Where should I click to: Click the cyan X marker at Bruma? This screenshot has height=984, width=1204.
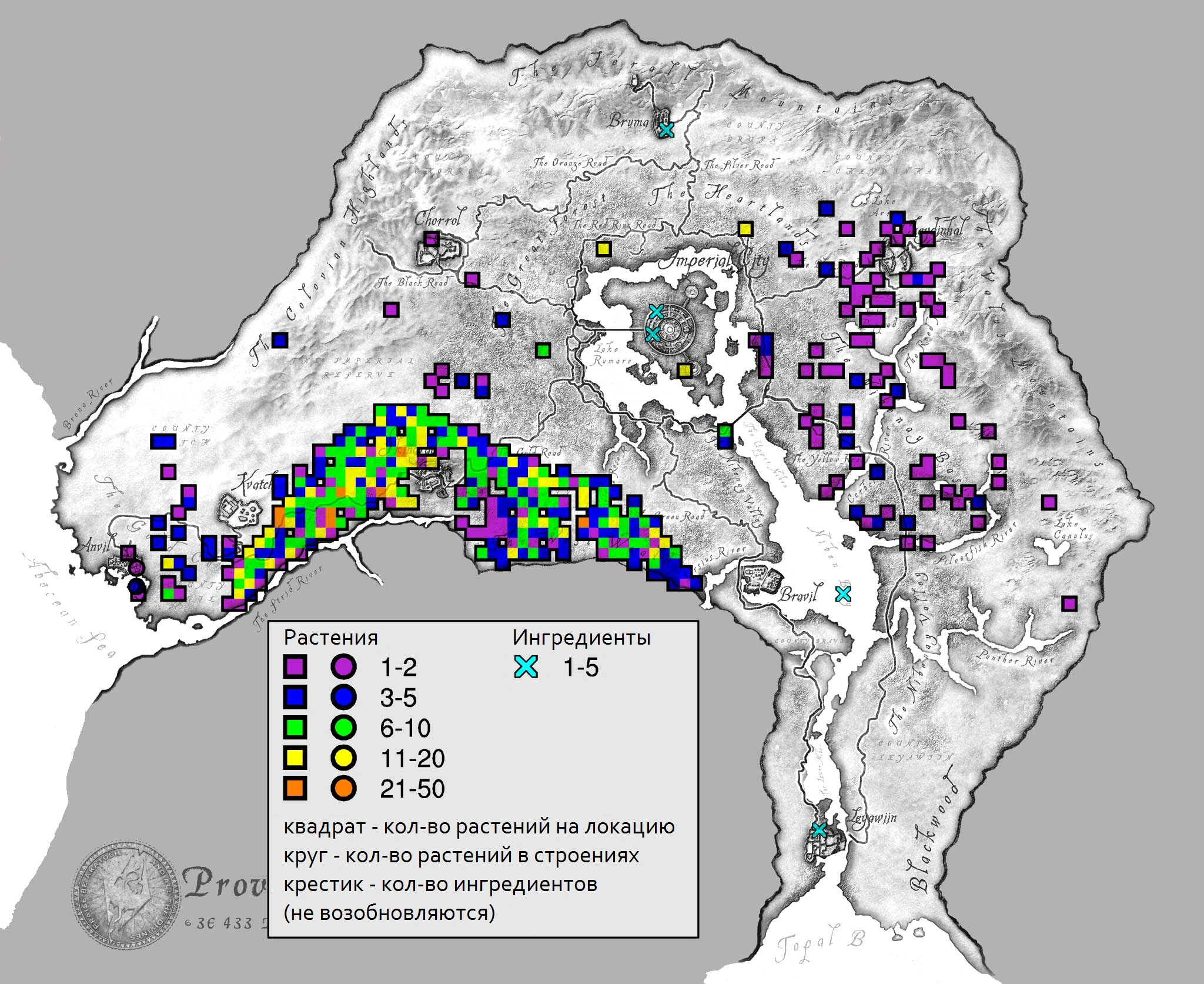point(665,129)
